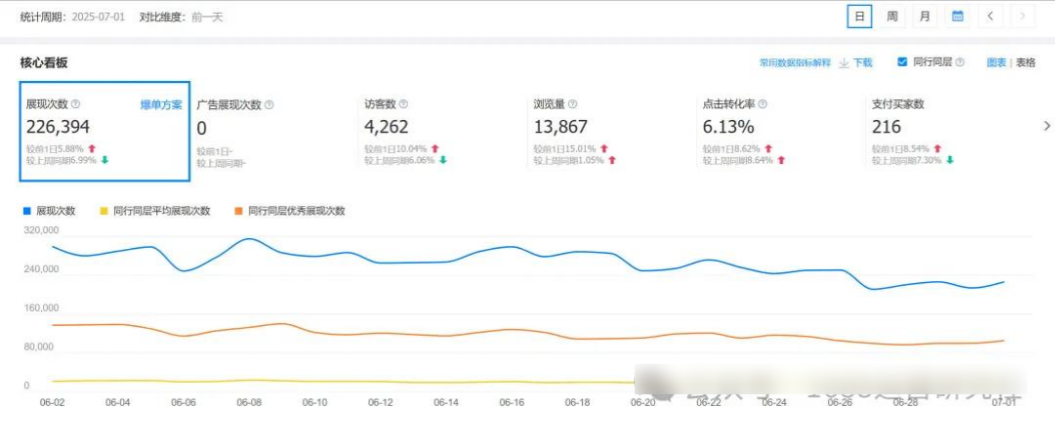Select the 广告展现次数 metric card
Viewport: 1055px width, 427px height.
pos(274,132)
